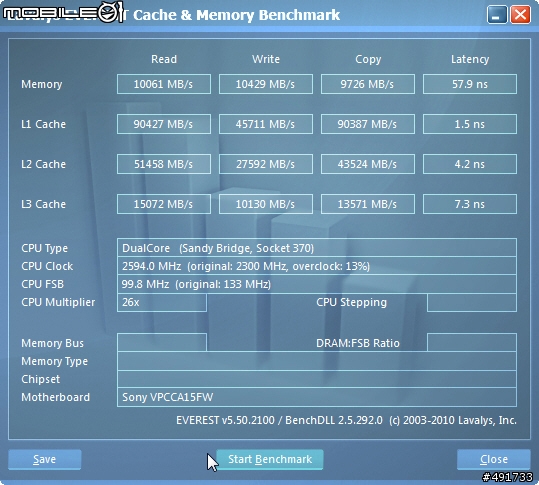Click the empty Memory Type field
Viewport: 539px width, 485px height.
point(317,361)
